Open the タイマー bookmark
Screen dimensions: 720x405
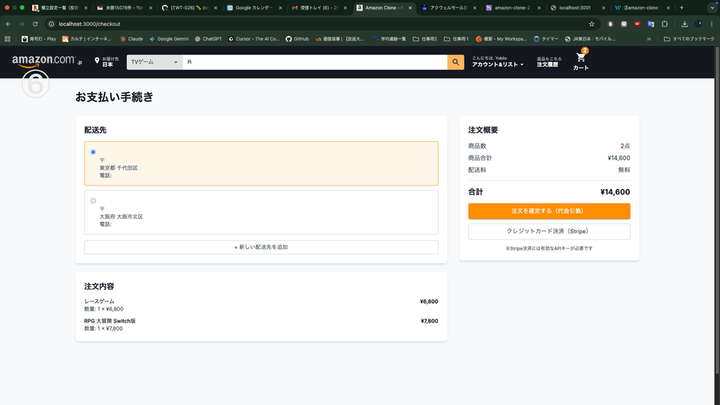click(x=546, y=39)
